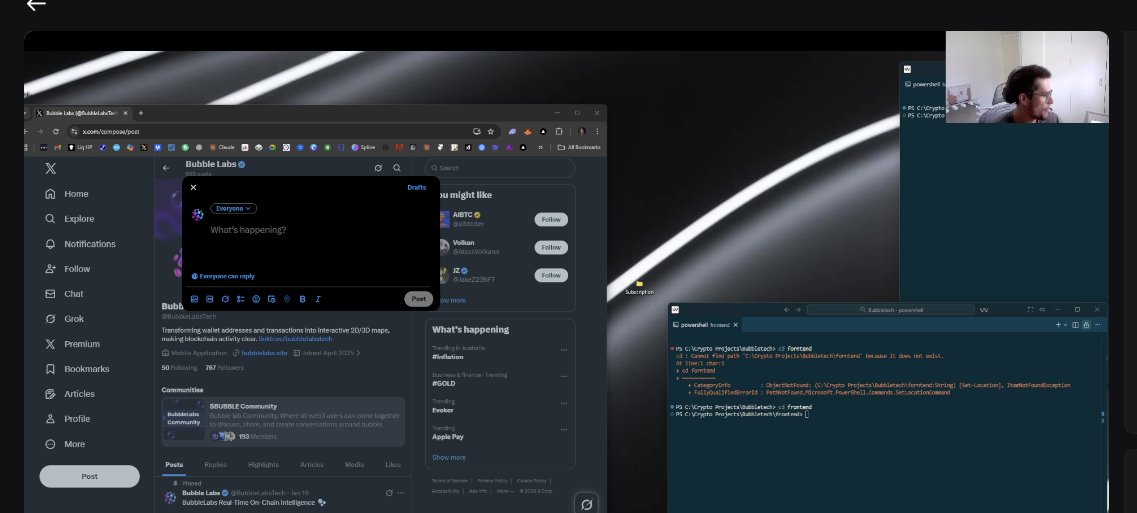This screenshot has width=1137, height=513.
Task: Toggle italic formatting in composer
Action: 318,299
